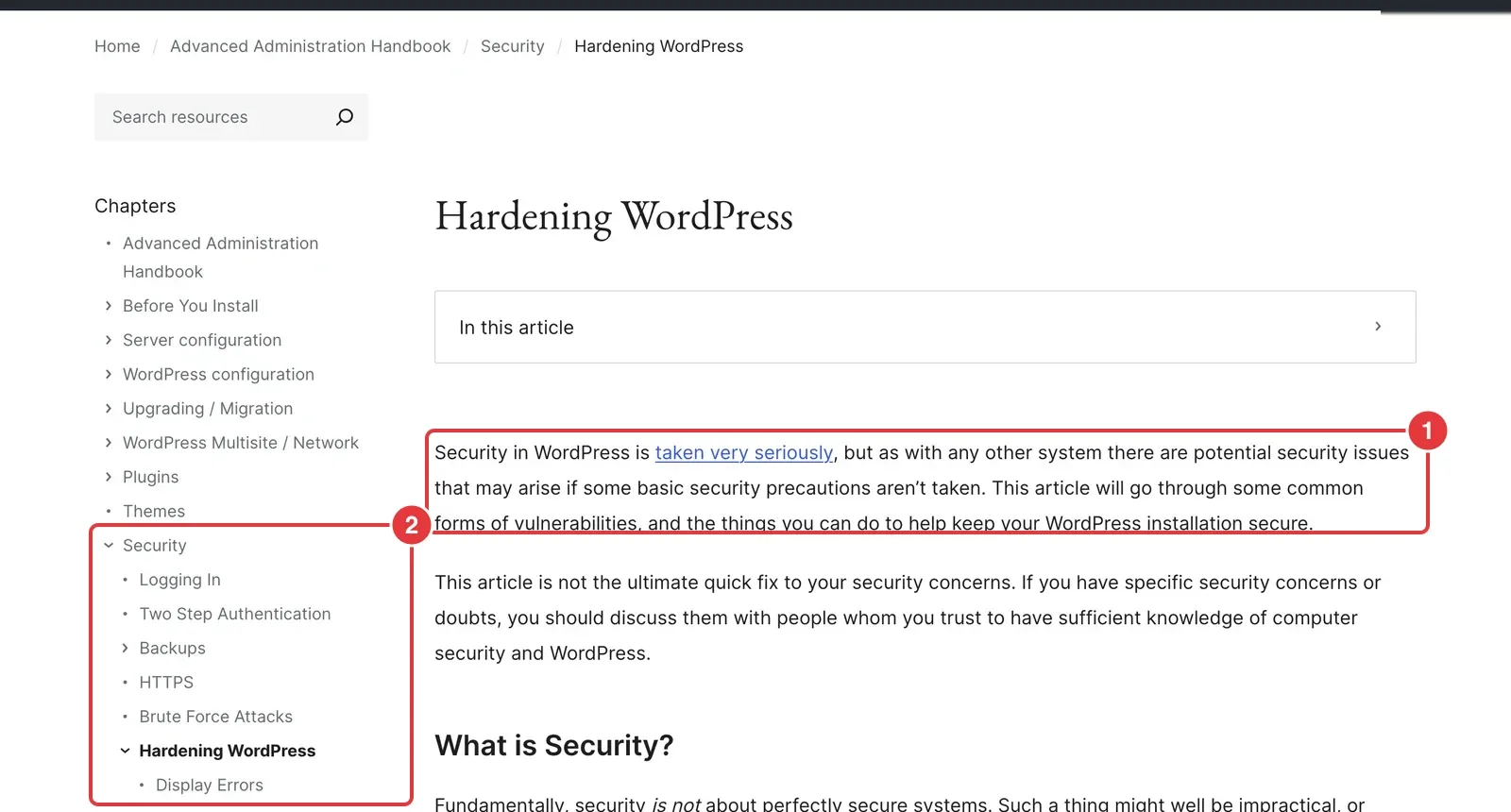Viewport: 1511px width, 812px height.
Task: Open the Plugins chapter link
Action: [151, 477]
